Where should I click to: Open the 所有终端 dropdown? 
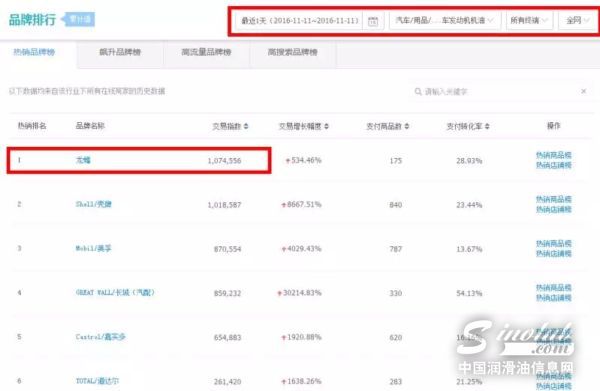pyautogui.click(x=529, y=20)
